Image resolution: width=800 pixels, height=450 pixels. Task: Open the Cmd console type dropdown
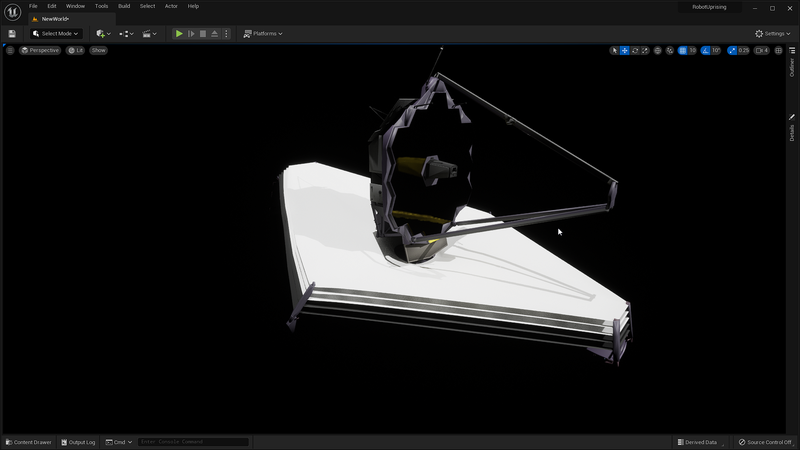118,442
